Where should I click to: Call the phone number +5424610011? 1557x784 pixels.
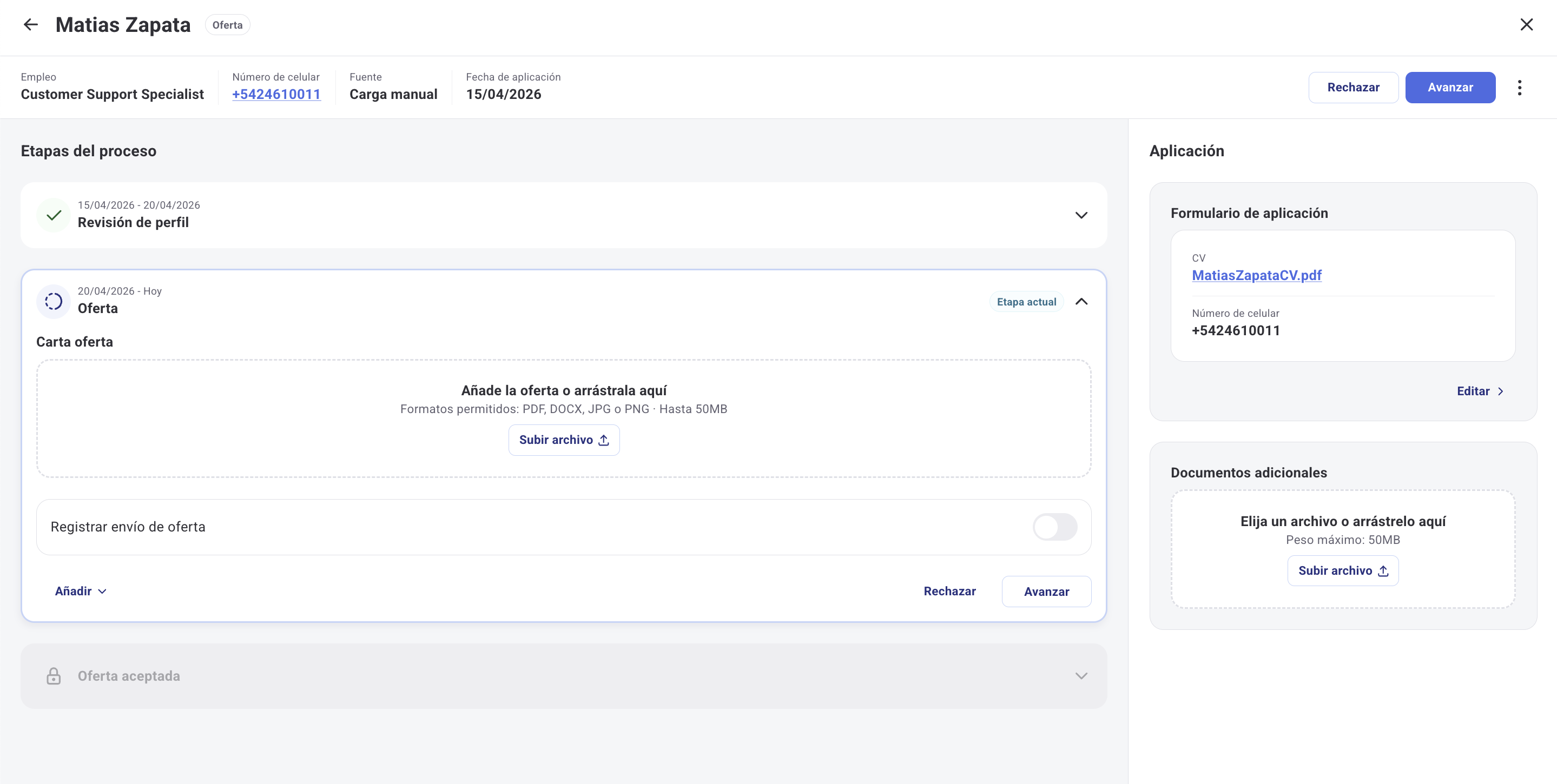click(x=276, y=94)
